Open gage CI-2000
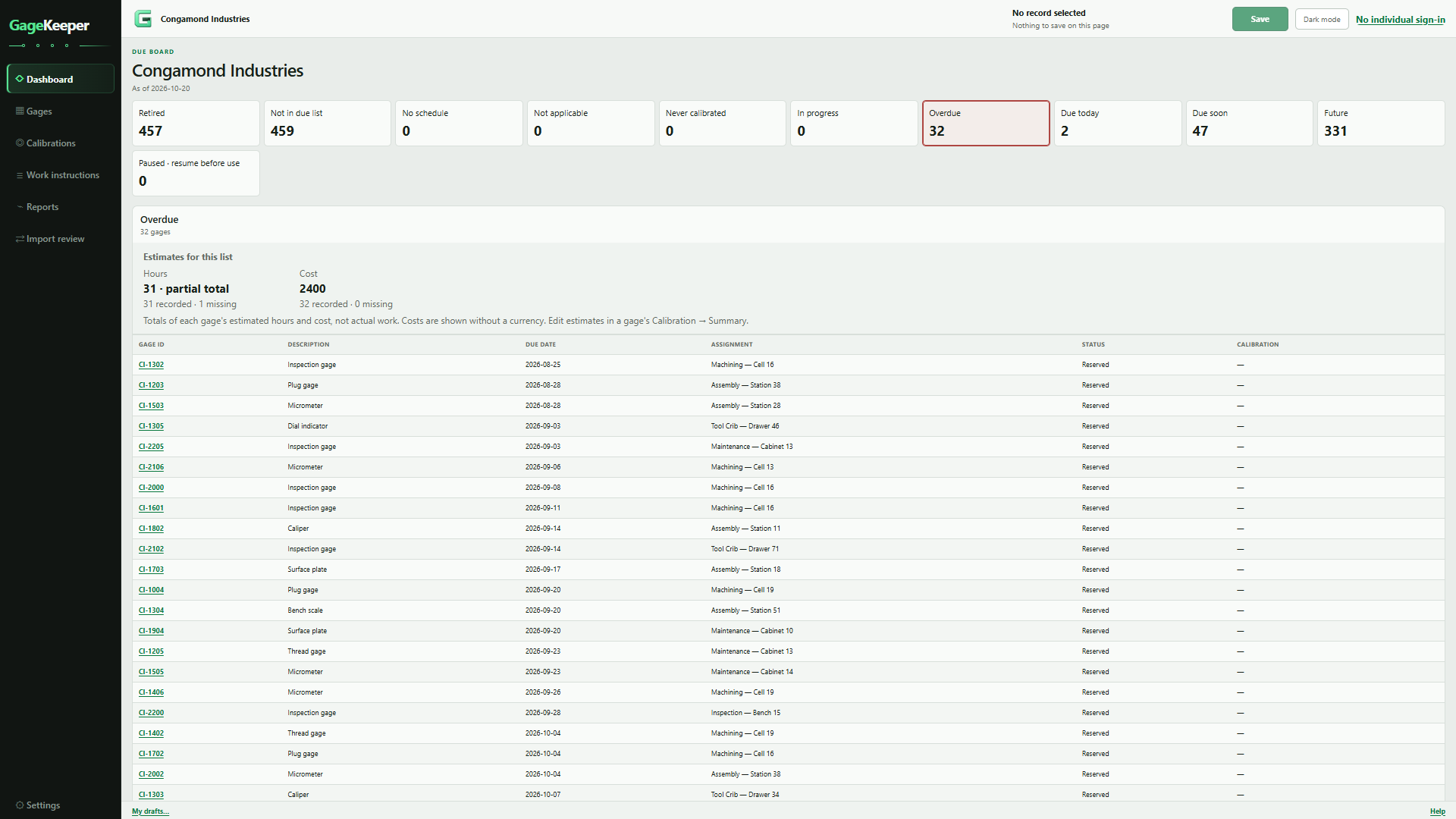Image resolution: width=1456 pixels, height=819 pixels. click(151, 488)
